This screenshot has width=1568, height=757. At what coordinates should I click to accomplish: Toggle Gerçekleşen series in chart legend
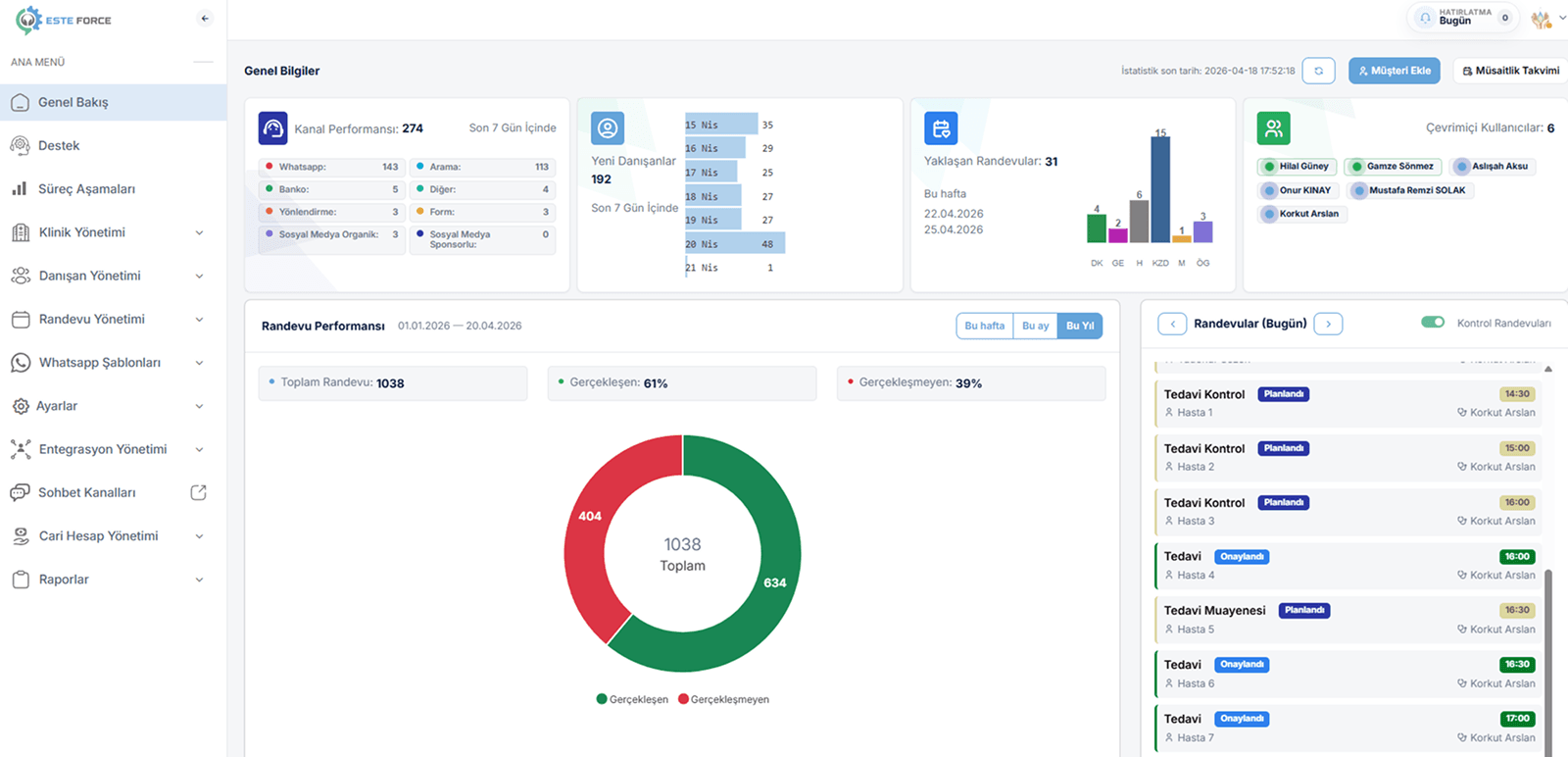coord(632,699)
